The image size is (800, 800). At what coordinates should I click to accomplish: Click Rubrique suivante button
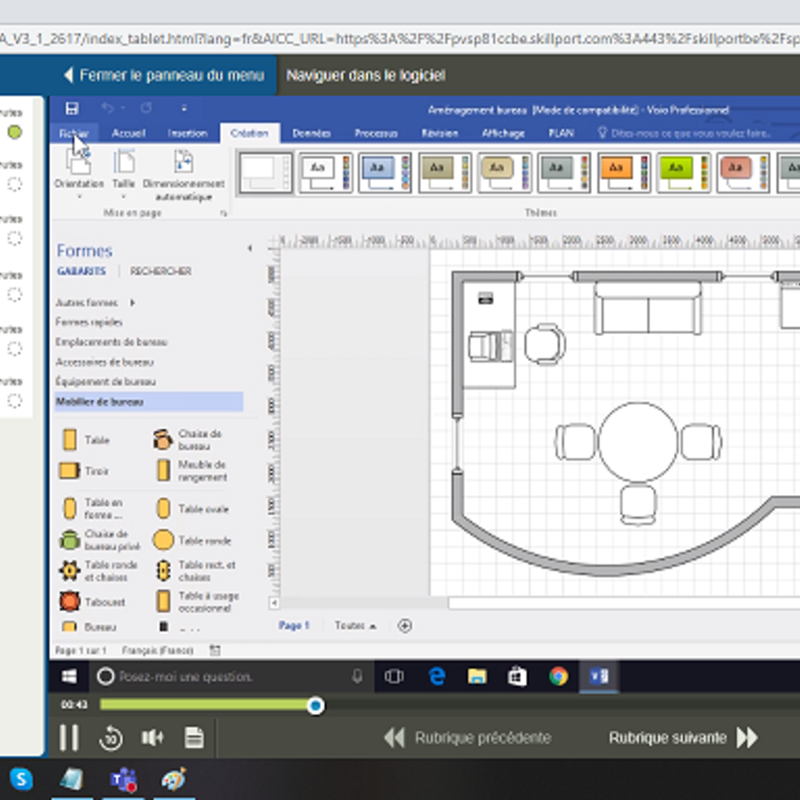684,738
